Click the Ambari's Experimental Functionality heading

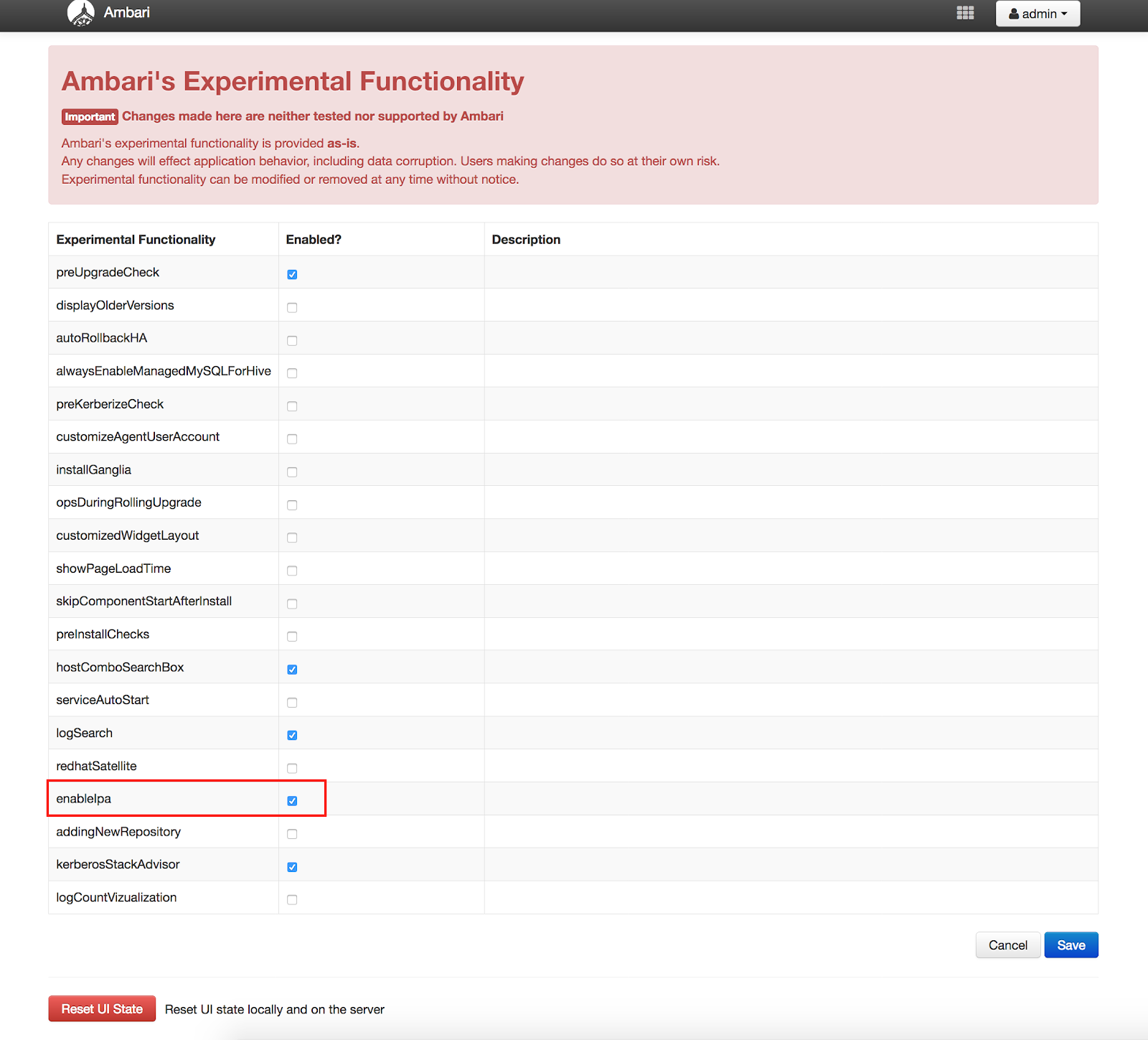click(x=293, y=81)
